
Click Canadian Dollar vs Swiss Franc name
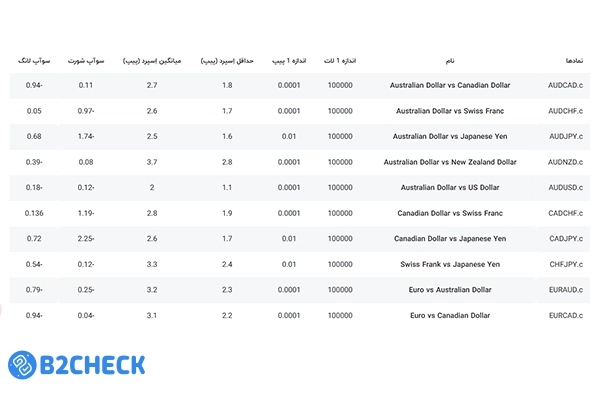451,213
